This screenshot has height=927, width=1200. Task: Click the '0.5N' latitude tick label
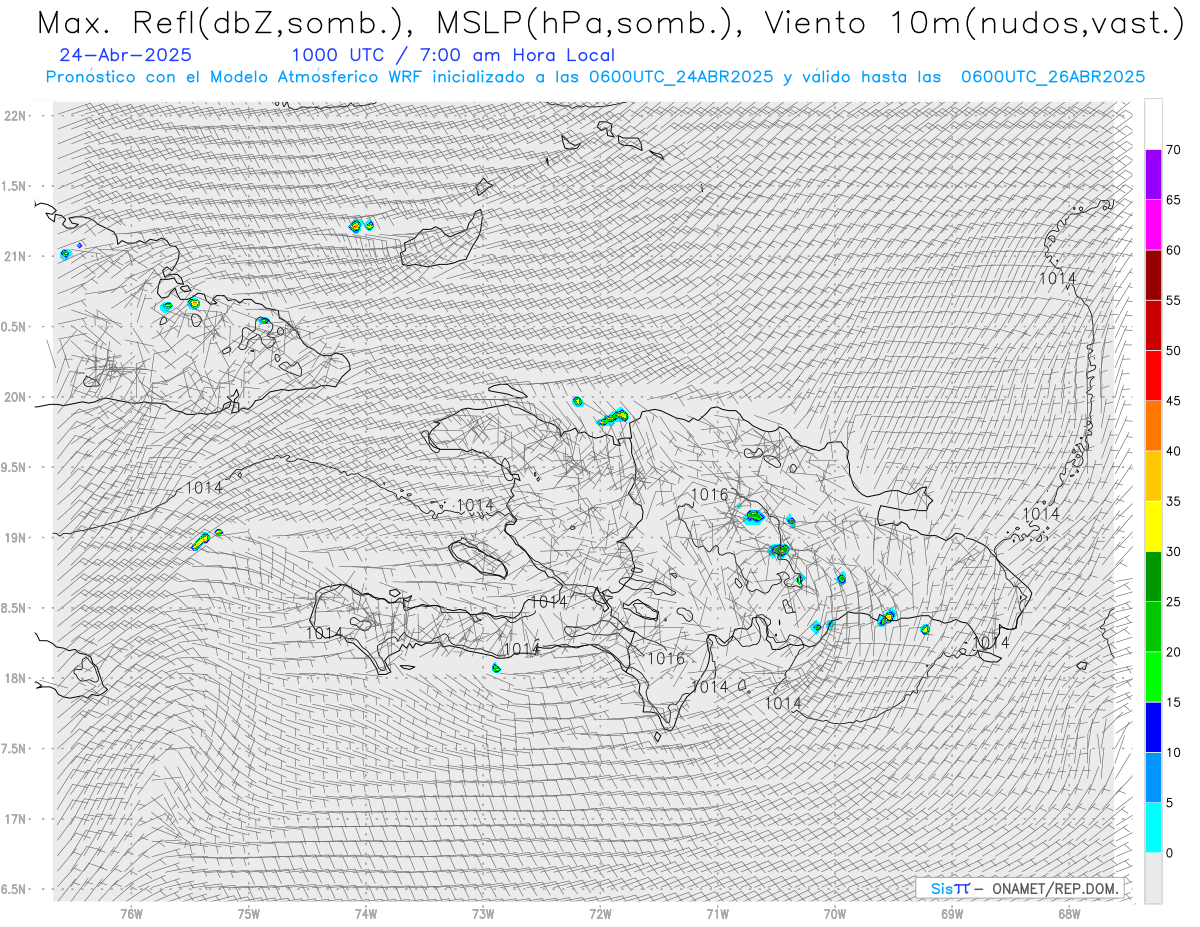[x=14, y=327]
